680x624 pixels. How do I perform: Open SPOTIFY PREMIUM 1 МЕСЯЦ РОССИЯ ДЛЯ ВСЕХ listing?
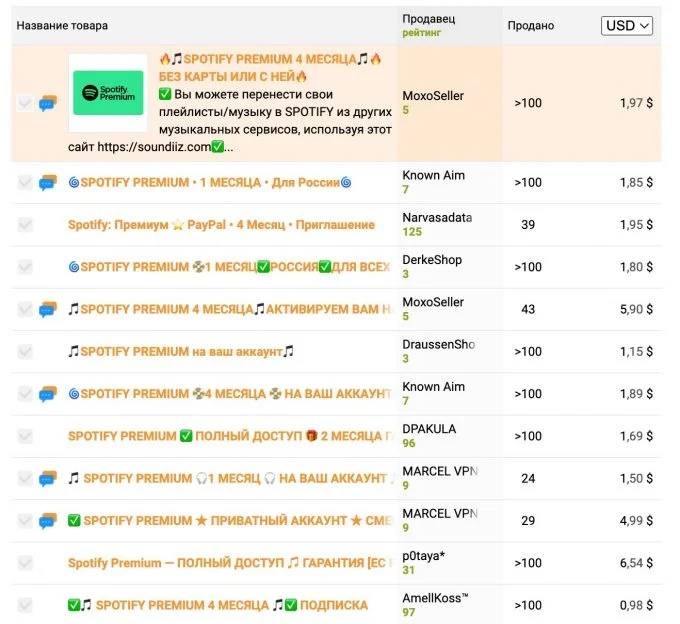(229, 267)
